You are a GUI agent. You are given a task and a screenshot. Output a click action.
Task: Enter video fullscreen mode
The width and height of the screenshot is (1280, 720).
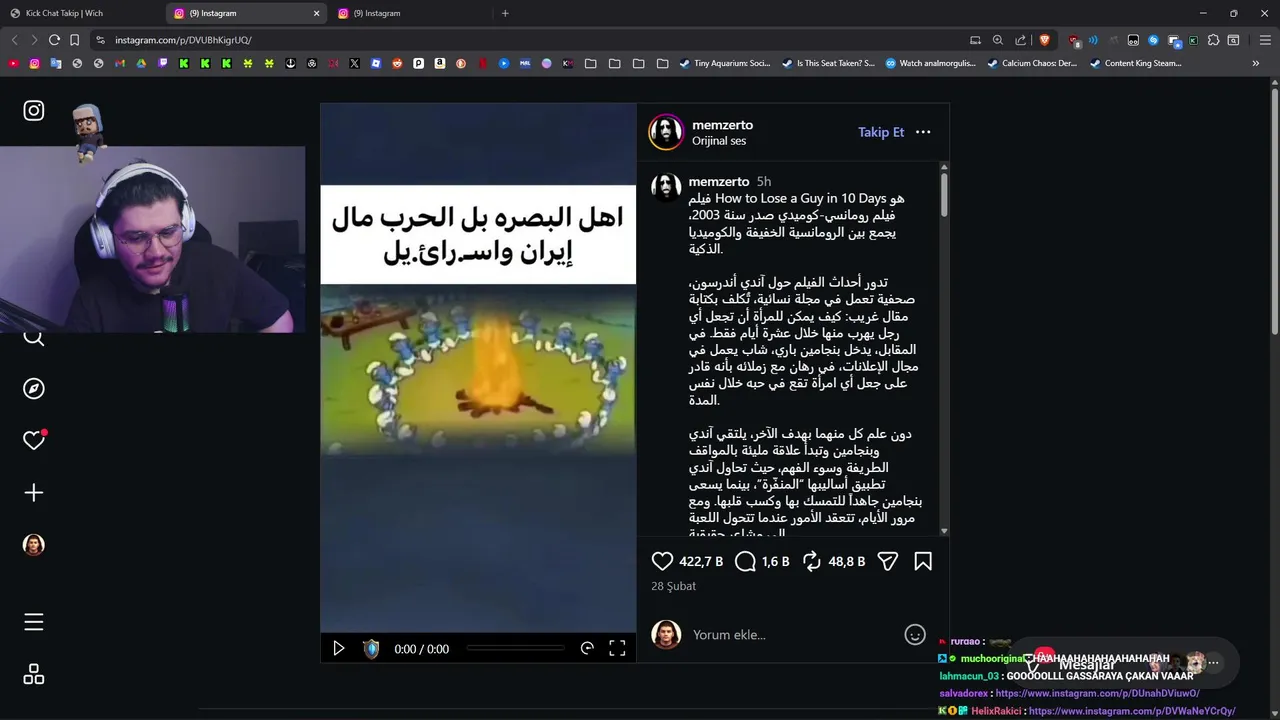point(617,649)
